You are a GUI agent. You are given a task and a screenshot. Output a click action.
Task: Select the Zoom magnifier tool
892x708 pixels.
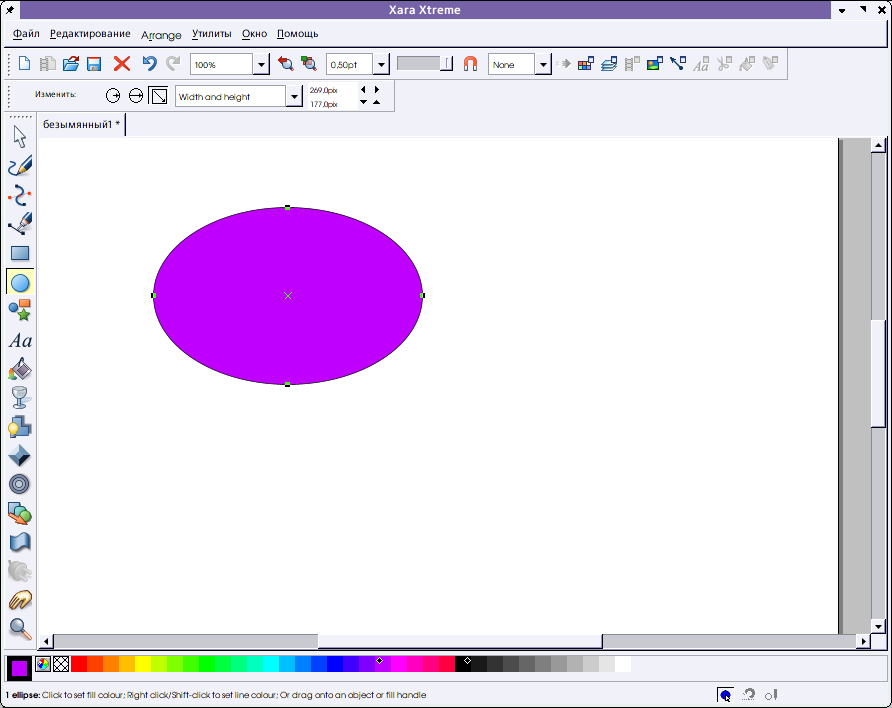[x=20, y=628]
